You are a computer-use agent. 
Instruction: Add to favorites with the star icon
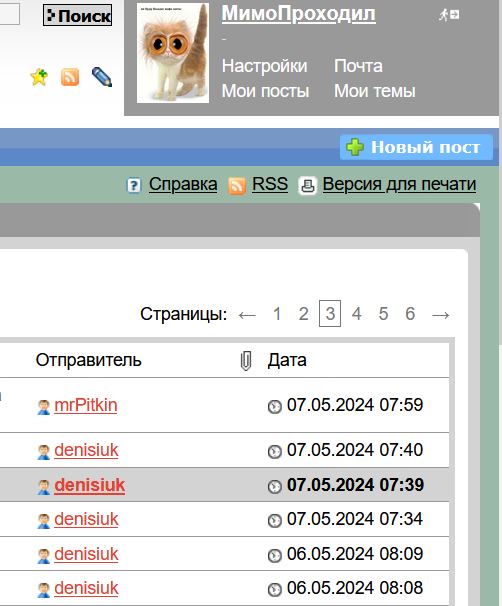pyautogui.click(x=39, y=77)
